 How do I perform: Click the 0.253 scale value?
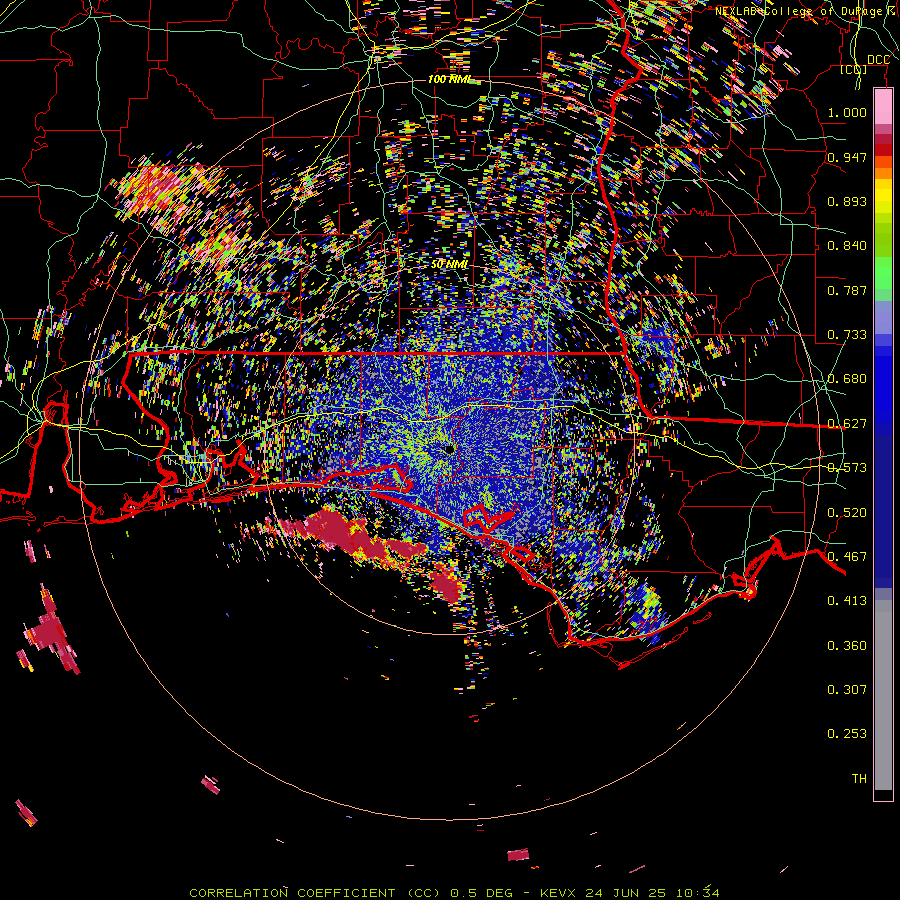coord(847,734)
